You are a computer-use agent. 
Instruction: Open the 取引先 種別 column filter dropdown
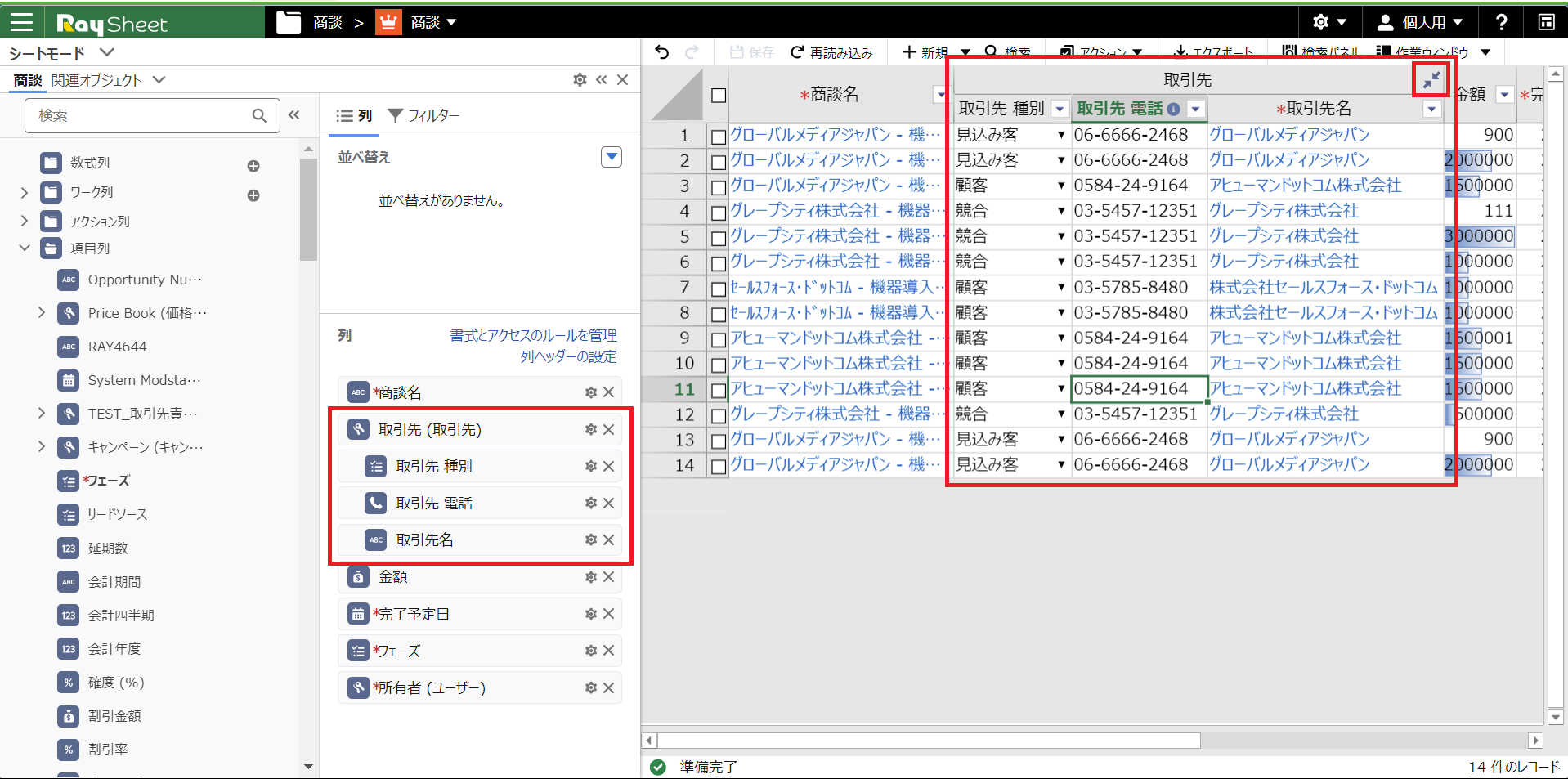coord(1060,109)
